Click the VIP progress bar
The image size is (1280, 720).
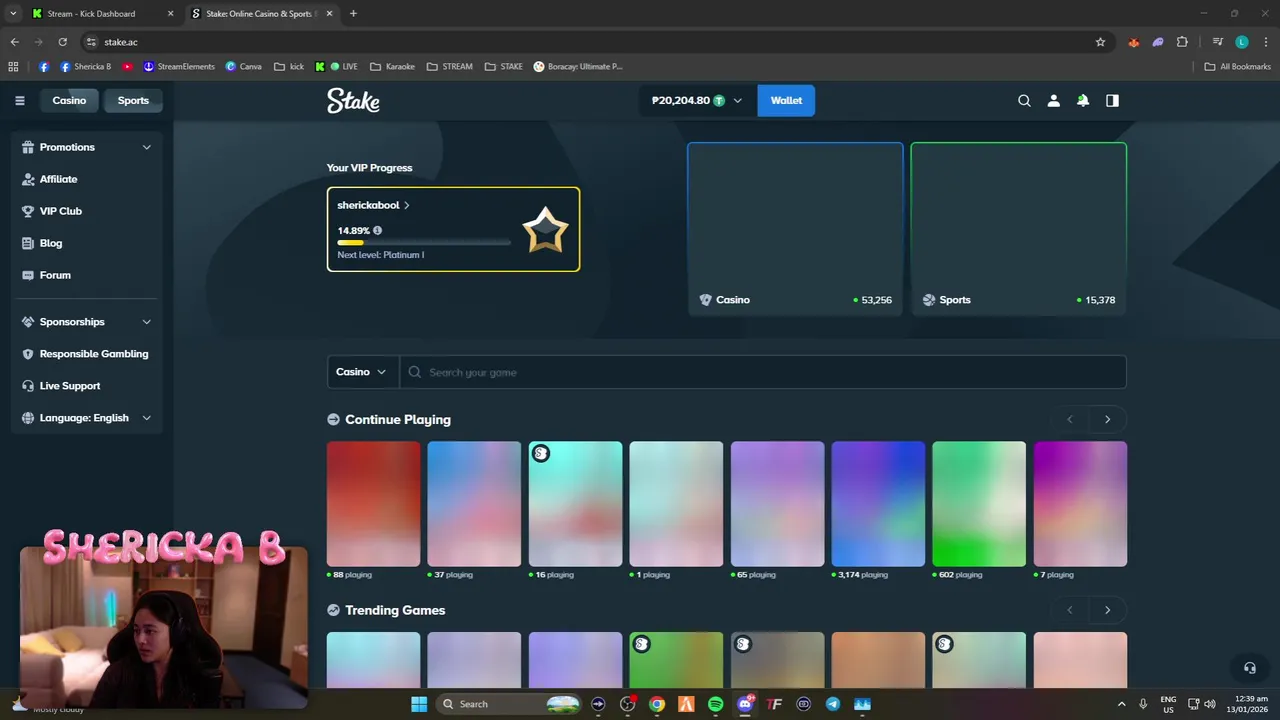[424, 242]
